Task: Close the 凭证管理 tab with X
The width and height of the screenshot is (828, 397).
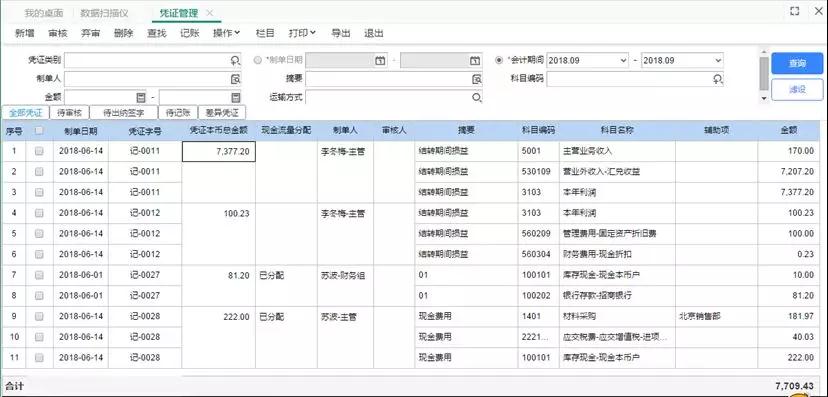Action: point(210,13)
